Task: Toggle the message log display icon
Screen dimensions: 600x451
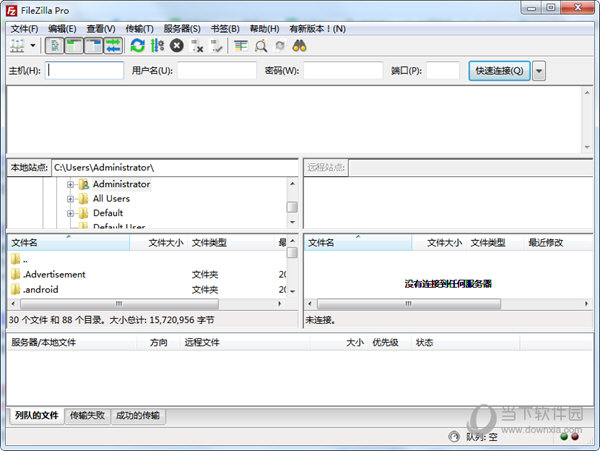Action: [x=54, y=46]
